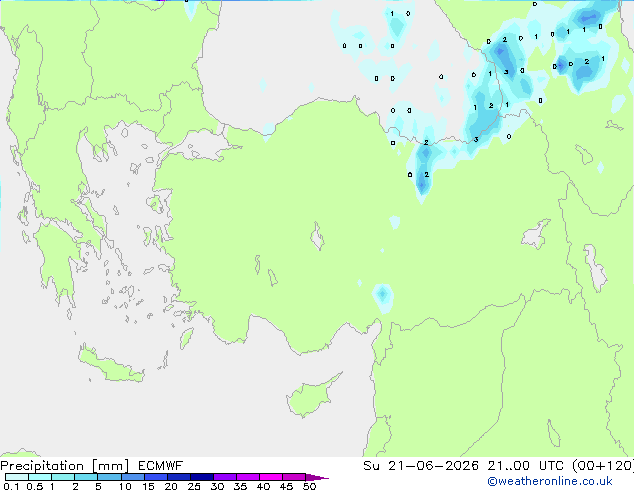This screenshot has height=490, width=634.
Task: Click the '0.1' legend scale label
Action: click(11, 486)
